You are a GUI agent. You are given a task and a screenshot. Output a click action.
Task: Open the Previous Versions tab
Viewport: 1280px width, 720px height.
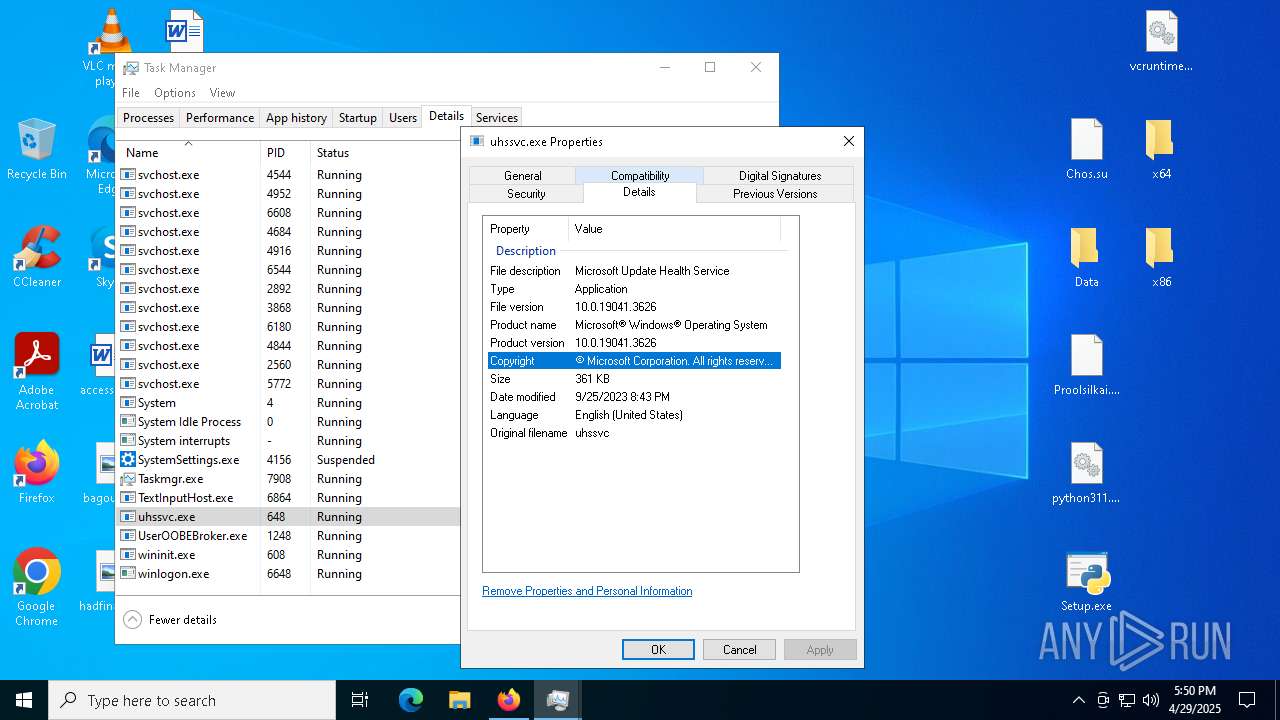point(775,194)
